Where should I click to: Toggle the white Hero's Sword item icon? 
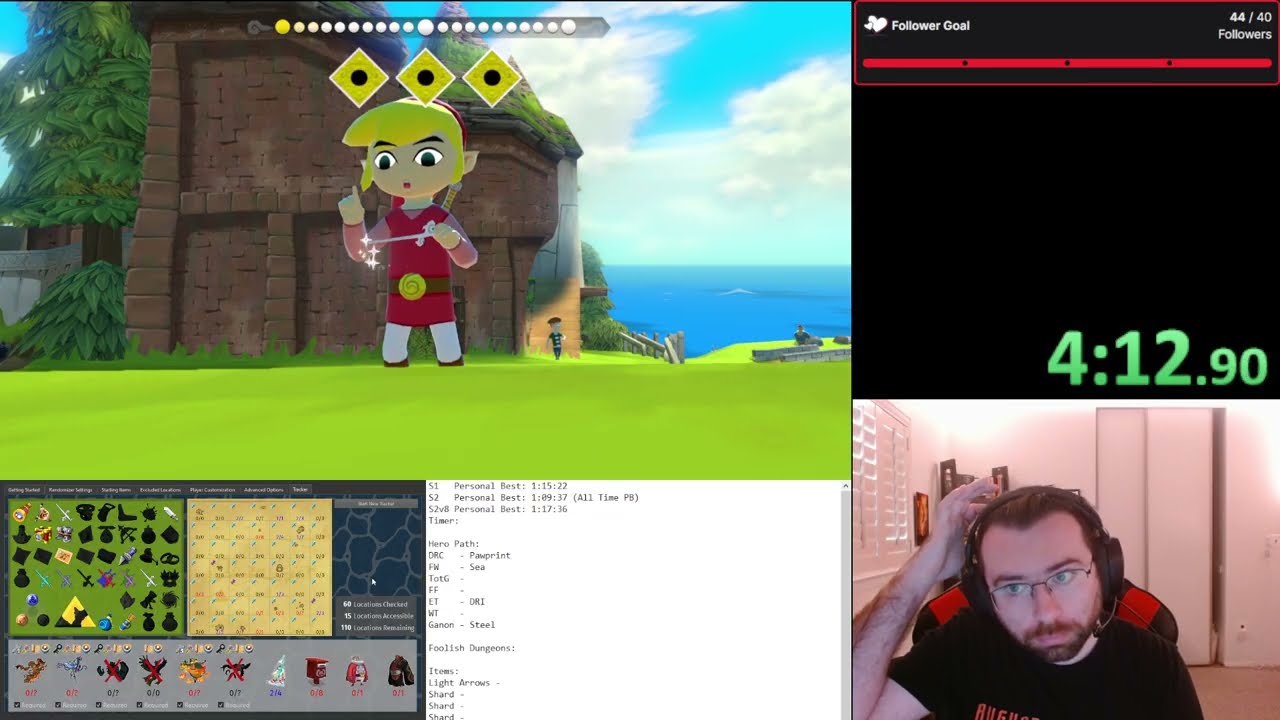(x=171, y=513)
